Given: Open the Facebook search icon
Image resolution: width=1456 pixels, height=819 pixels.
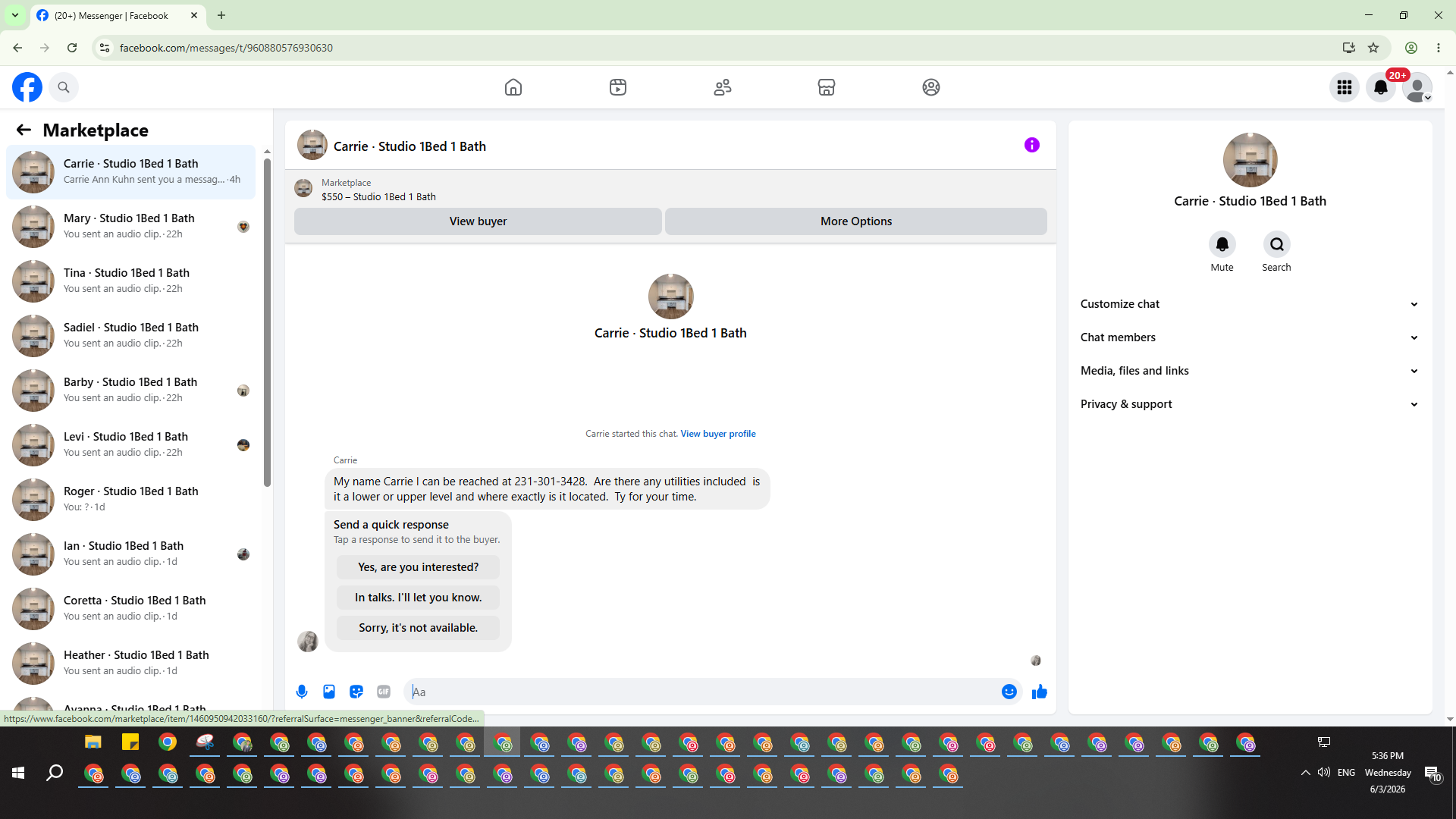Looking at the screenshot, I should click(x=64, y=87).
